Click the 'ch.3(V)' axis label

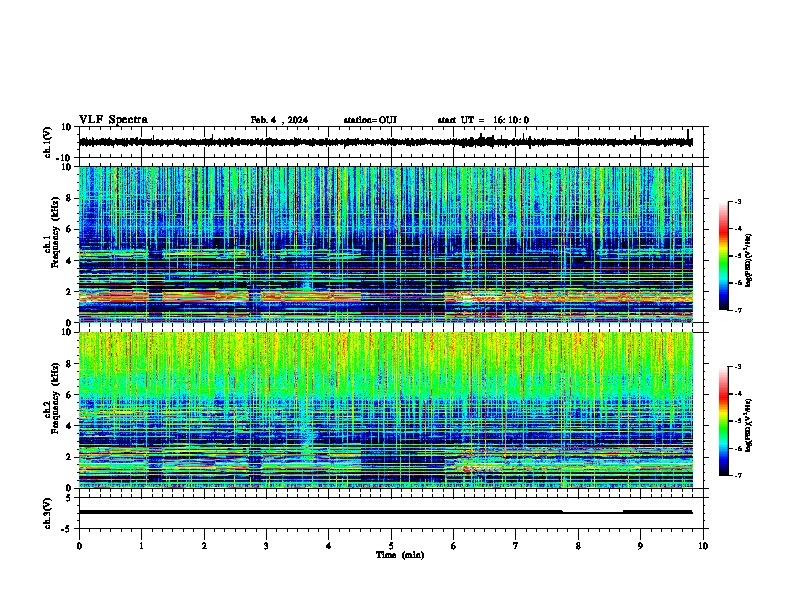[48, 513]
